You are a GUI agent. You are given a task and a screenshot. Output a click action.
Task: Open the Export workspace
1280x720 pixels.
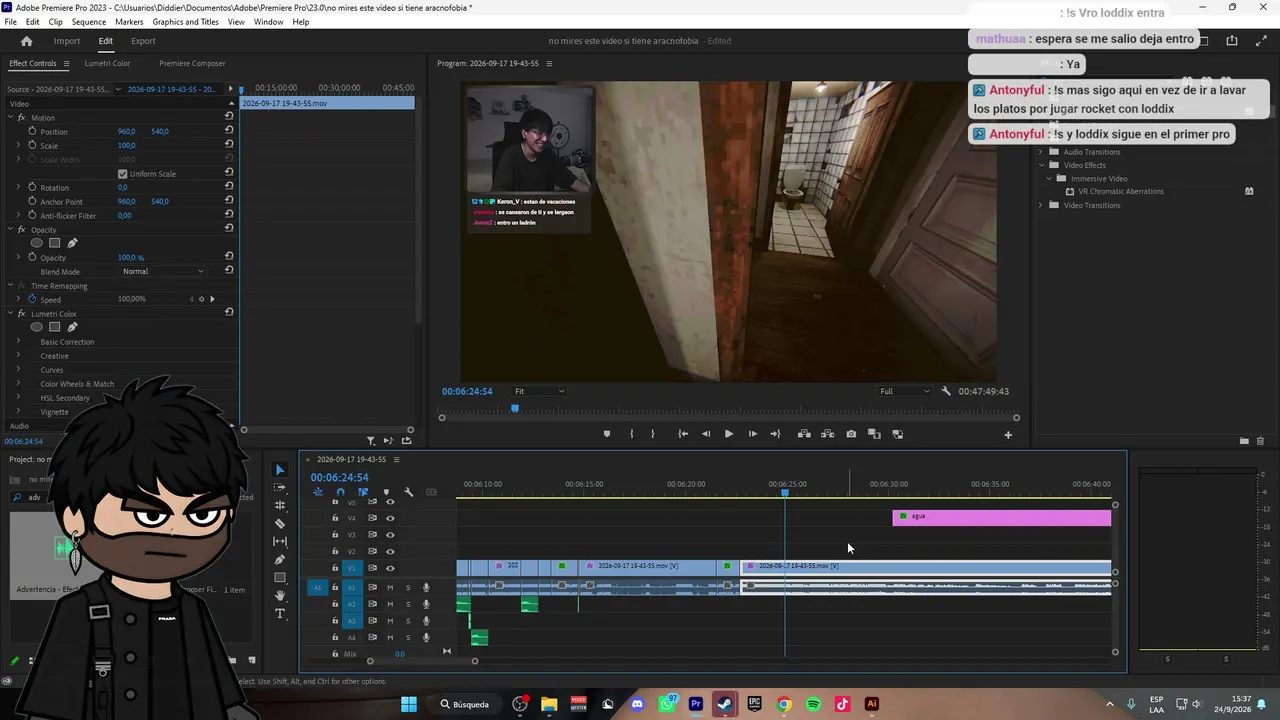coord(143,41)
